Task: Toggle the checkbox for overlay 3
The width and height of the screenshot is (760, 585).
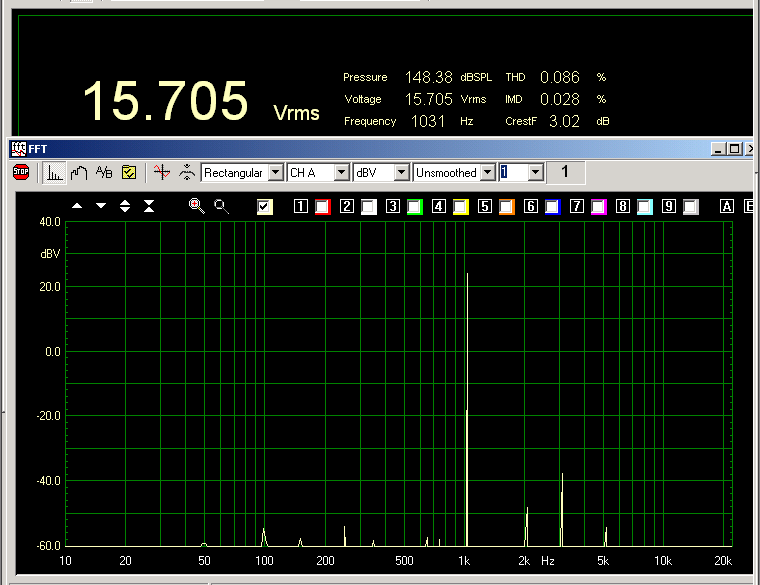Action: [x=413, y=207]
